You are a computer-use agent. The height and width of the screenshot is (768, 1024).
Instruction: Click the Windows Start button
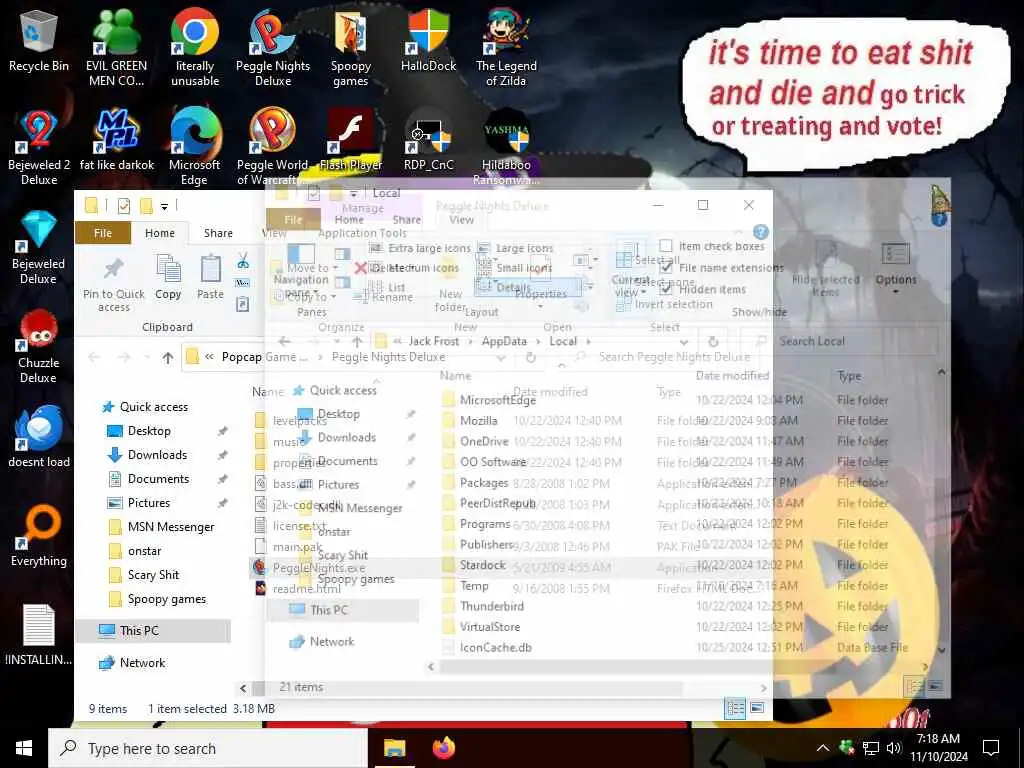pos(24,748)
